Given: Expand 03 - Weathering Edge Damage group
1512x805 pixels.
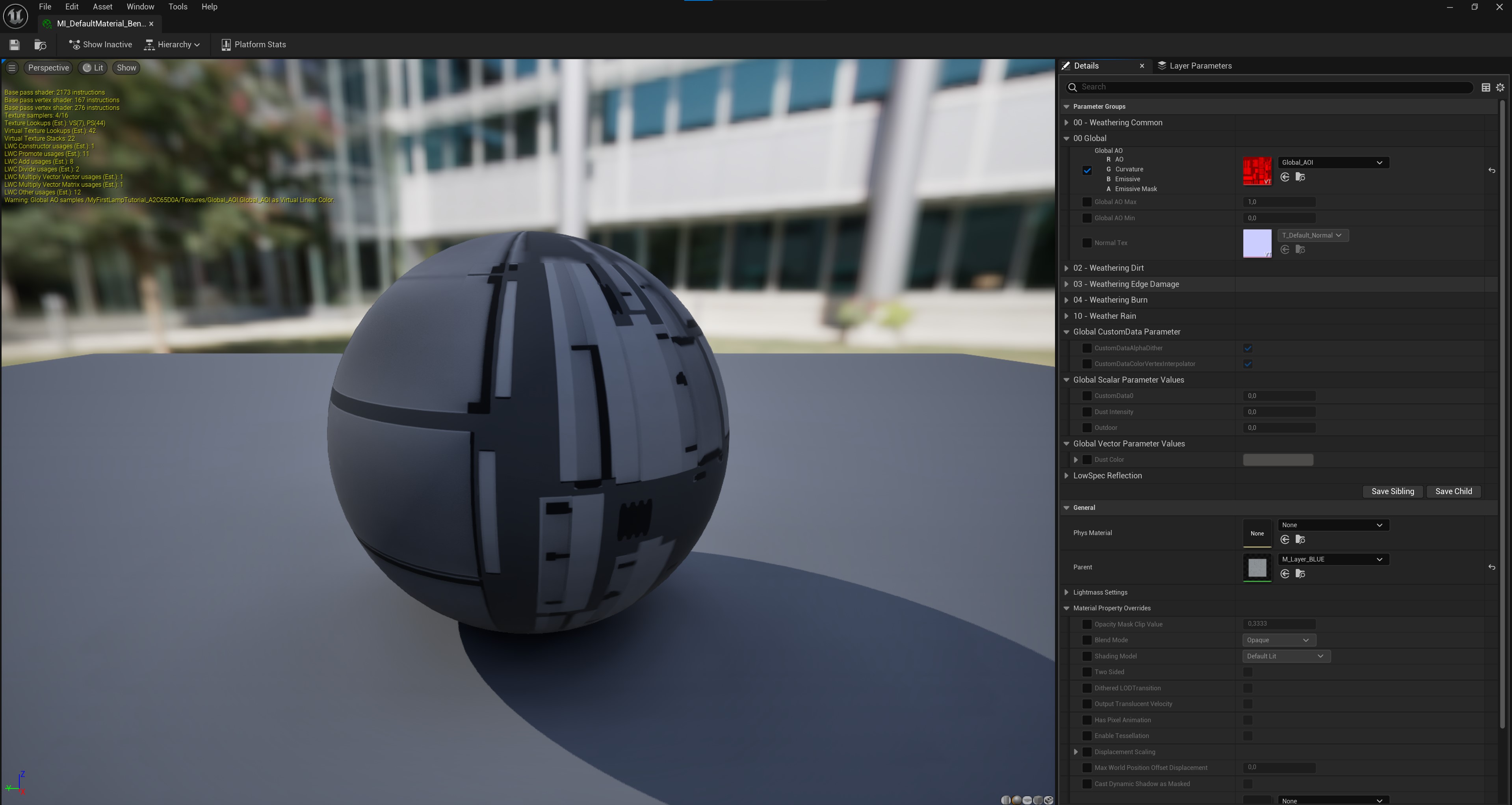Looking at the screenshot, I should pos(1066,284).
